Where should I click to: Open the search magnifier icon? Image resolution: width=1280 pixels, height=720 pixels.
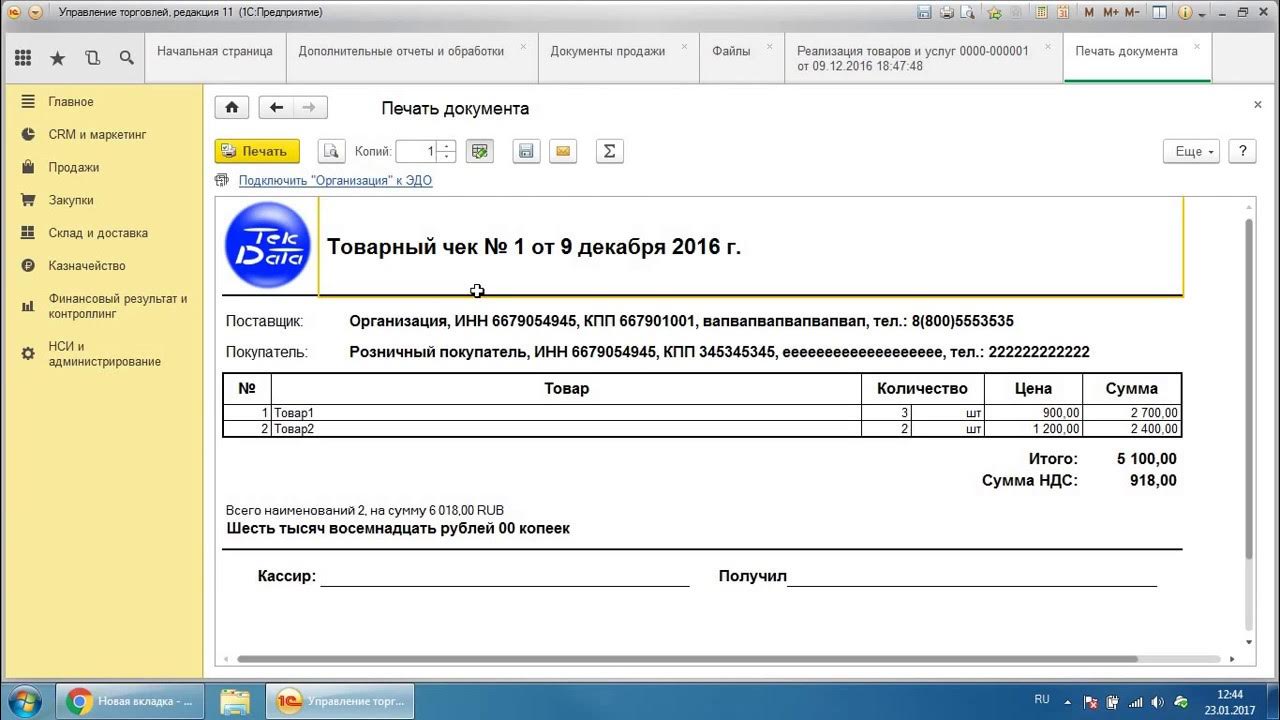pos(126,58)
